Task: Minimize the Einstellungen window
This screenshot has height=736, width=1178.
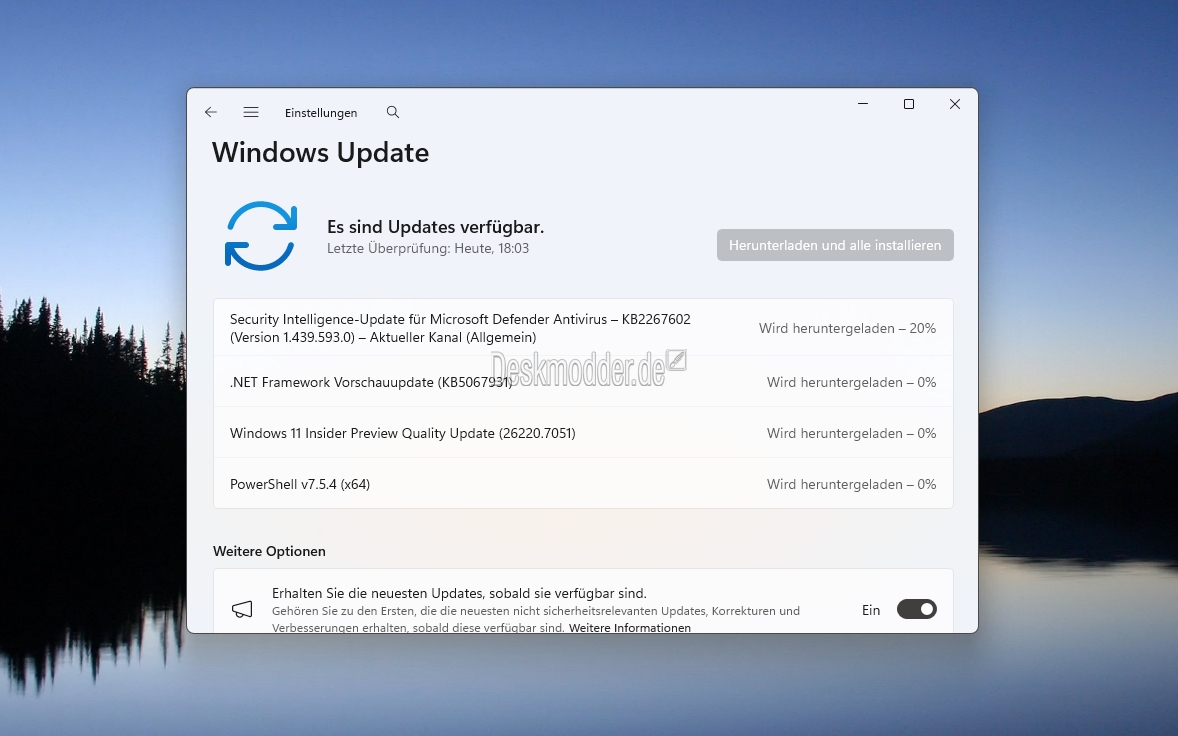Action: (x=862, y=104)
